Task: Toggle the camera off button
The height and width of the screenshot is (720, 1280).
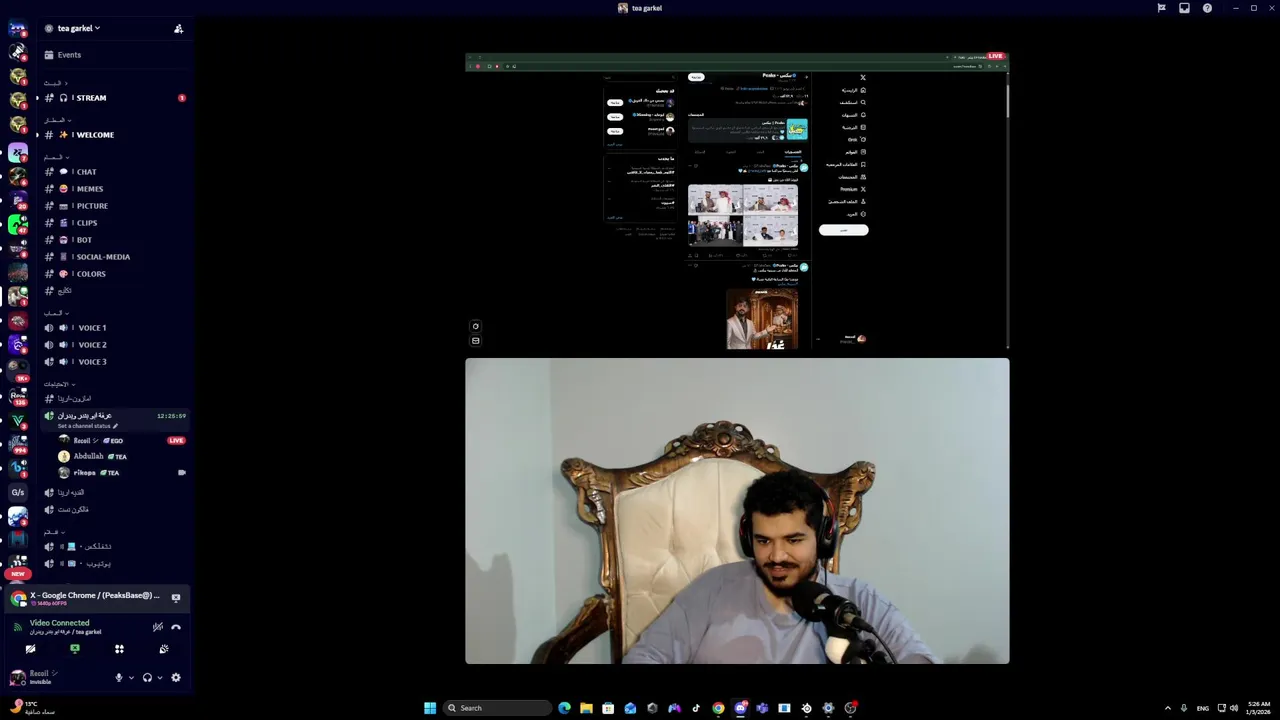Action: pyautogui.click(x=30, y=649)
